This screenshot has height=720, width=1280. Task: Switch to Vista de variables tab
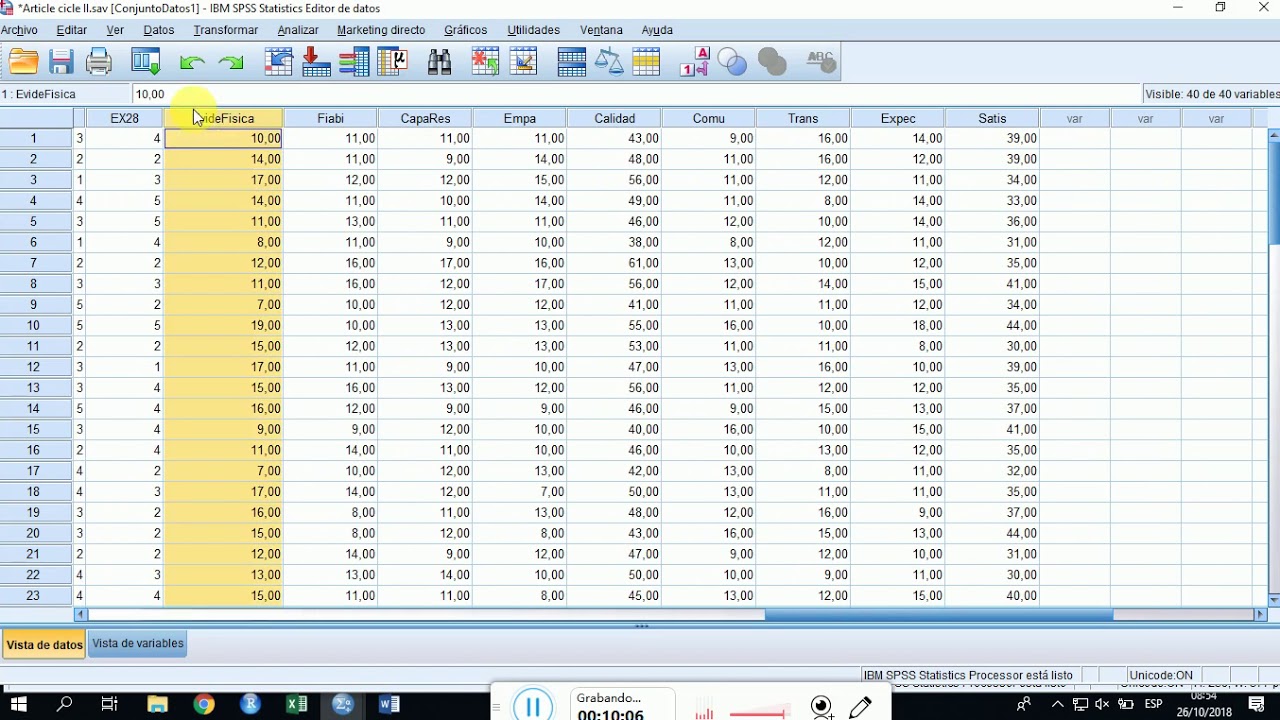pos(138,644)
